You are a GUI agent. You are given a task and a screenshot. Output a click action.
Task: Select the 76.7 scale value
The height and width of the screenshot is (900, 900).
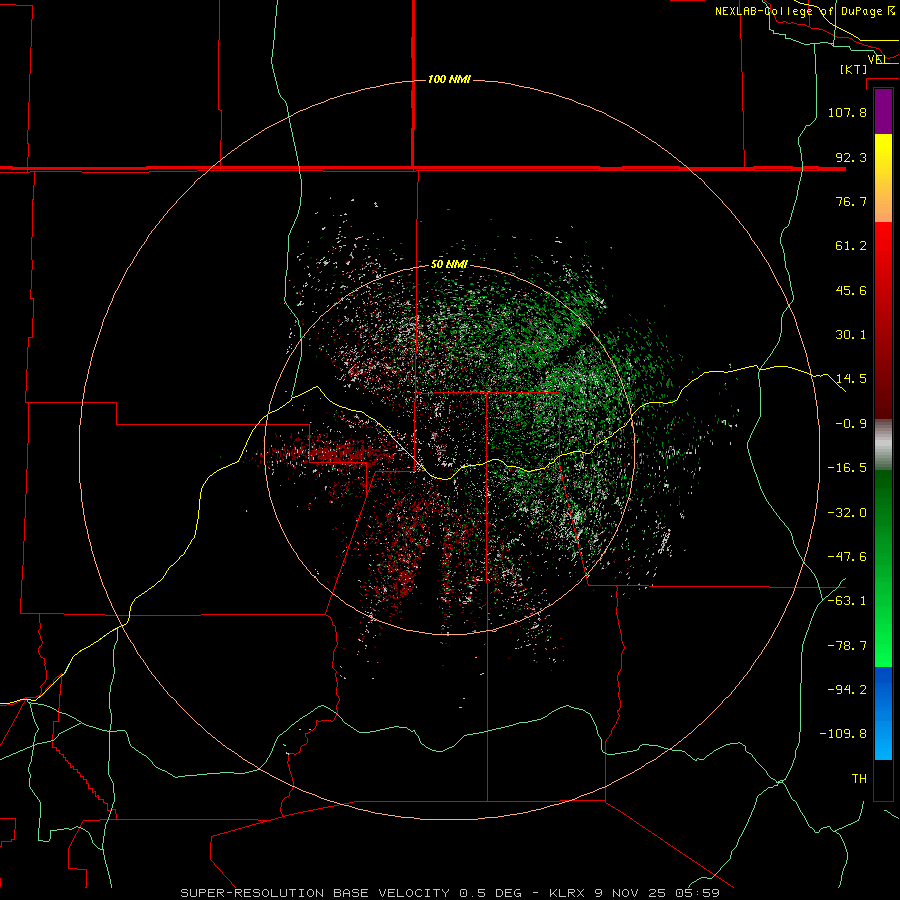(x=851, y=201)
